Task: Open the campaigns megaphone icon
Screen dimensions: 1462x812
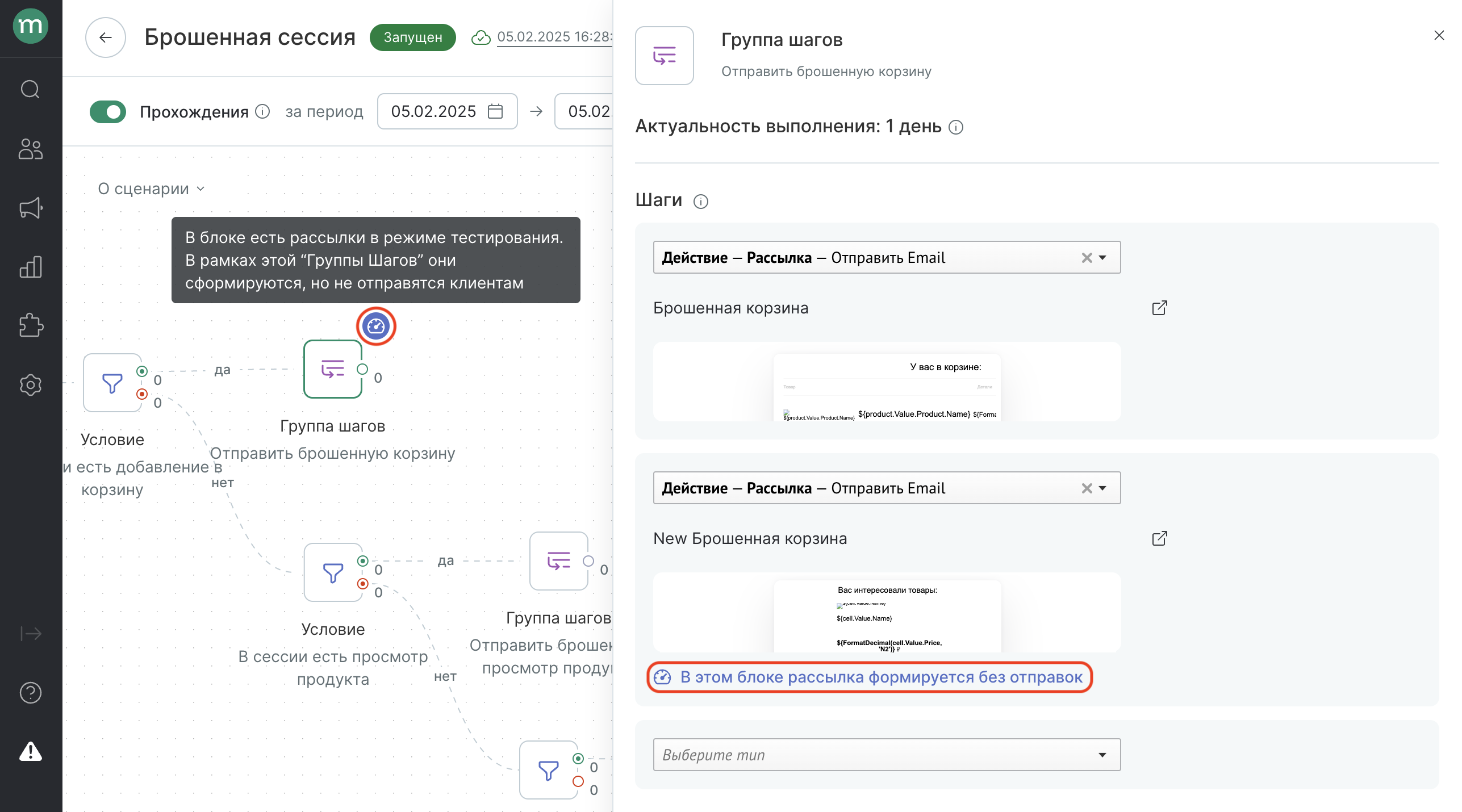Action: pyautogui.click(x=31, y=208)
